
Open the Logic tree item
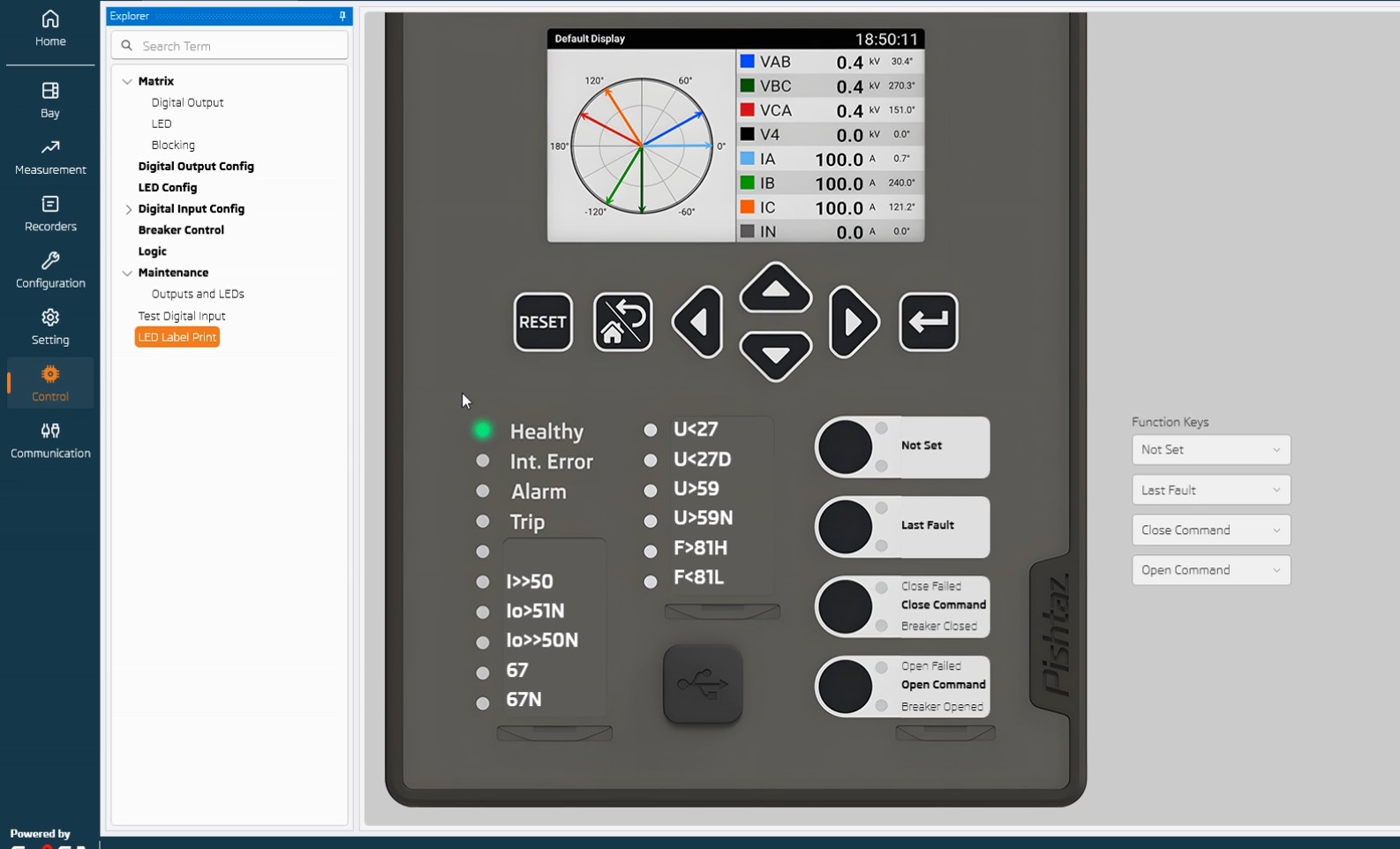point(152,252)
